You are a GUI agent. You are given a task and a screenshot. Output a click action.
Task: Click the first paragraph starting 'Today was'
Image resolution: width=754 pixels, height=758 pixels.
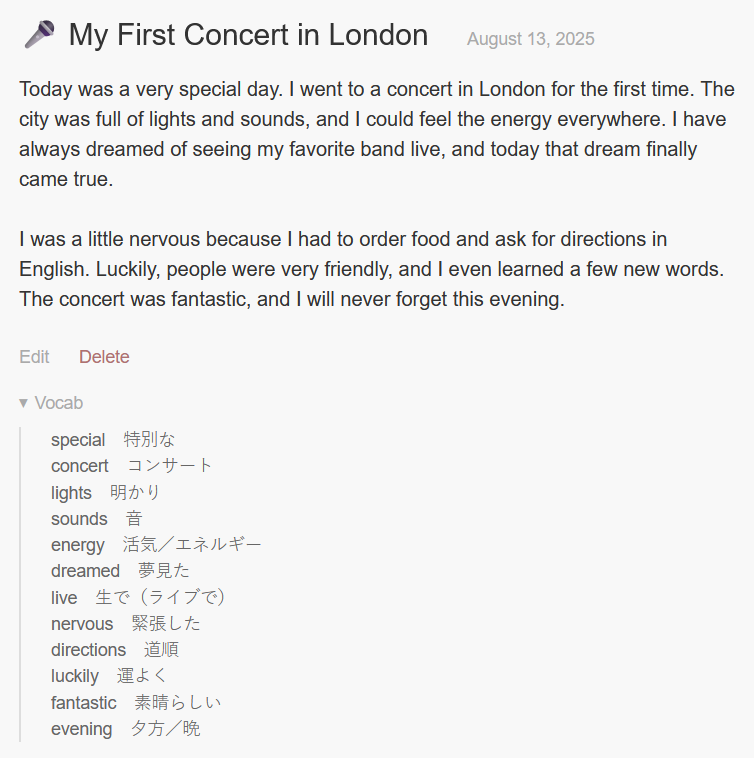pos(377,134)
